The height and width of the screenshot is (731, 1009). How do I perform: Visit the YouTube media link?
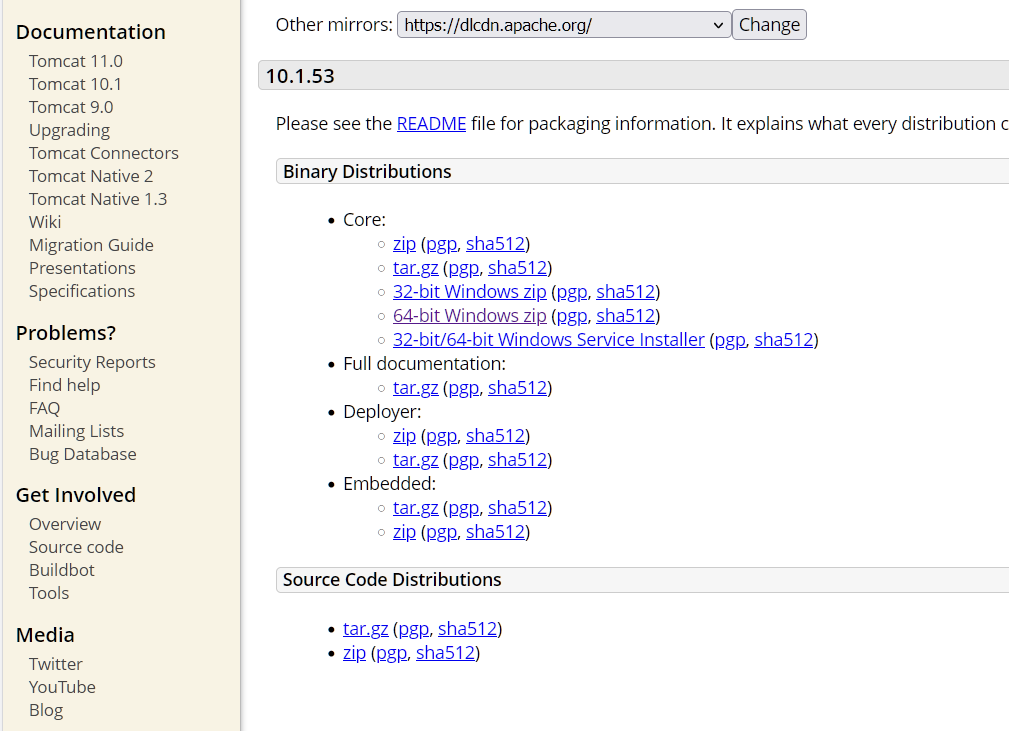(x=62, y=687)
